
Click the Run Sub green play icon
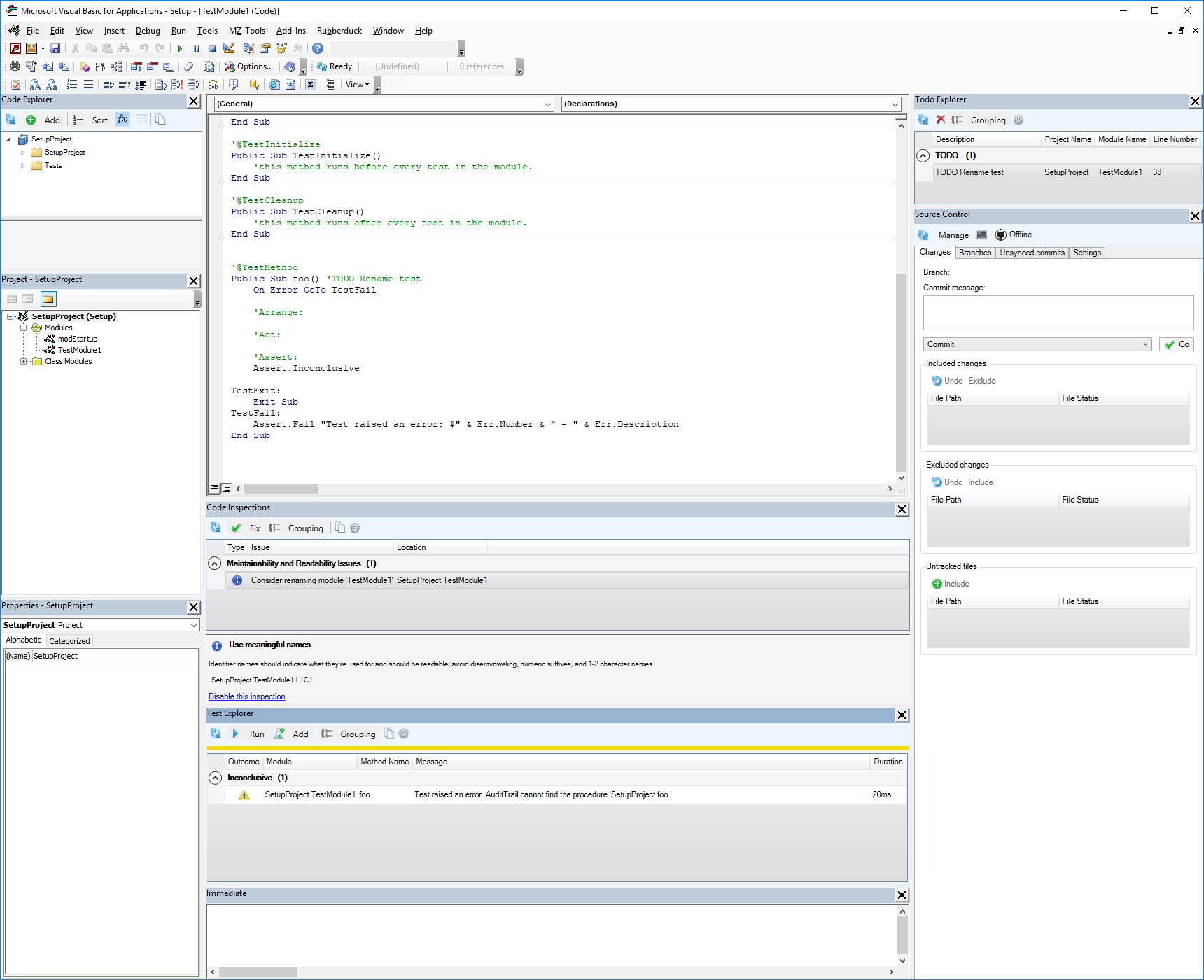[x=180, y=48]
